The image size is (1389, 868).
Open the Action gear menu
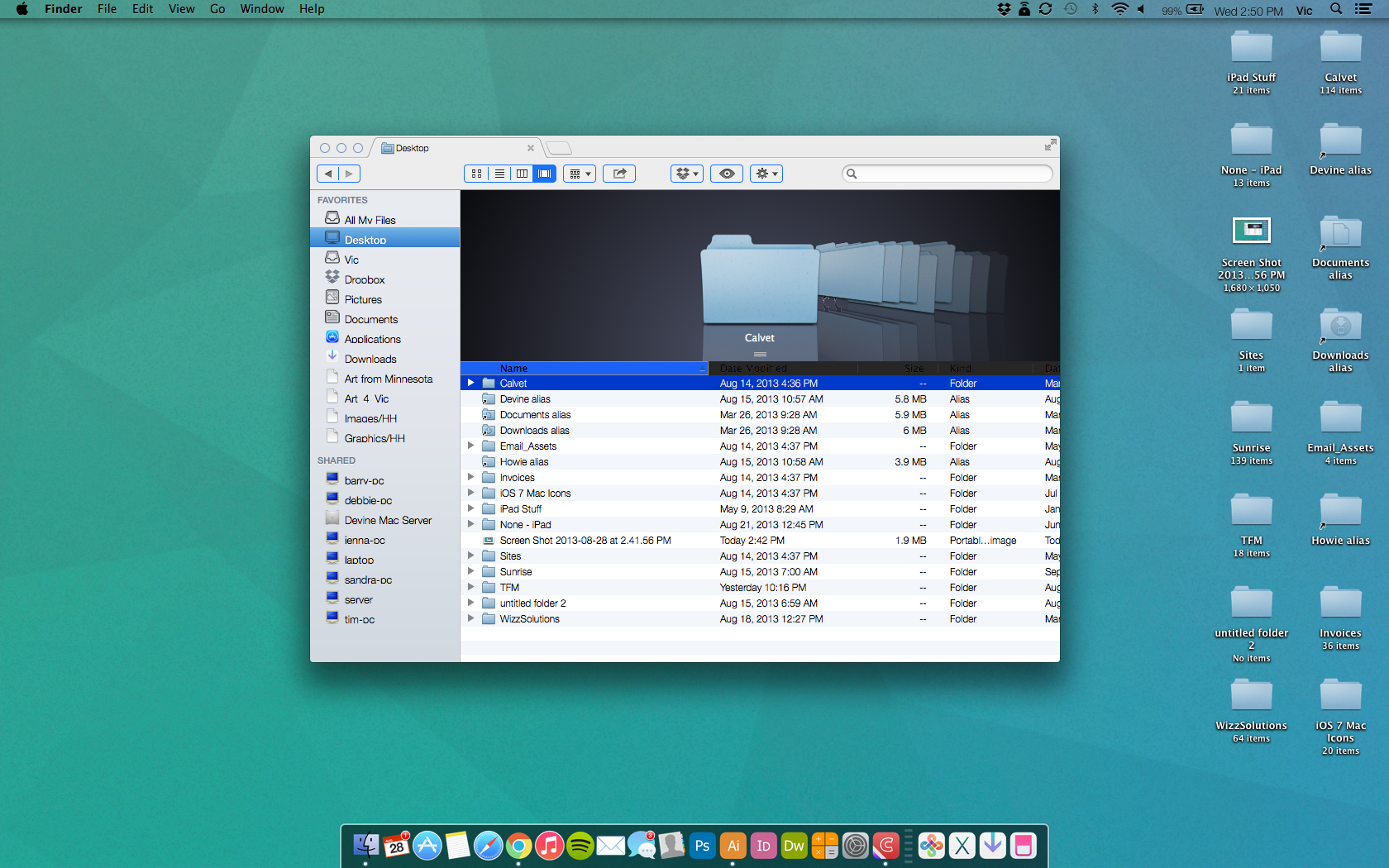pyautogui.click(x=766, y=174)
